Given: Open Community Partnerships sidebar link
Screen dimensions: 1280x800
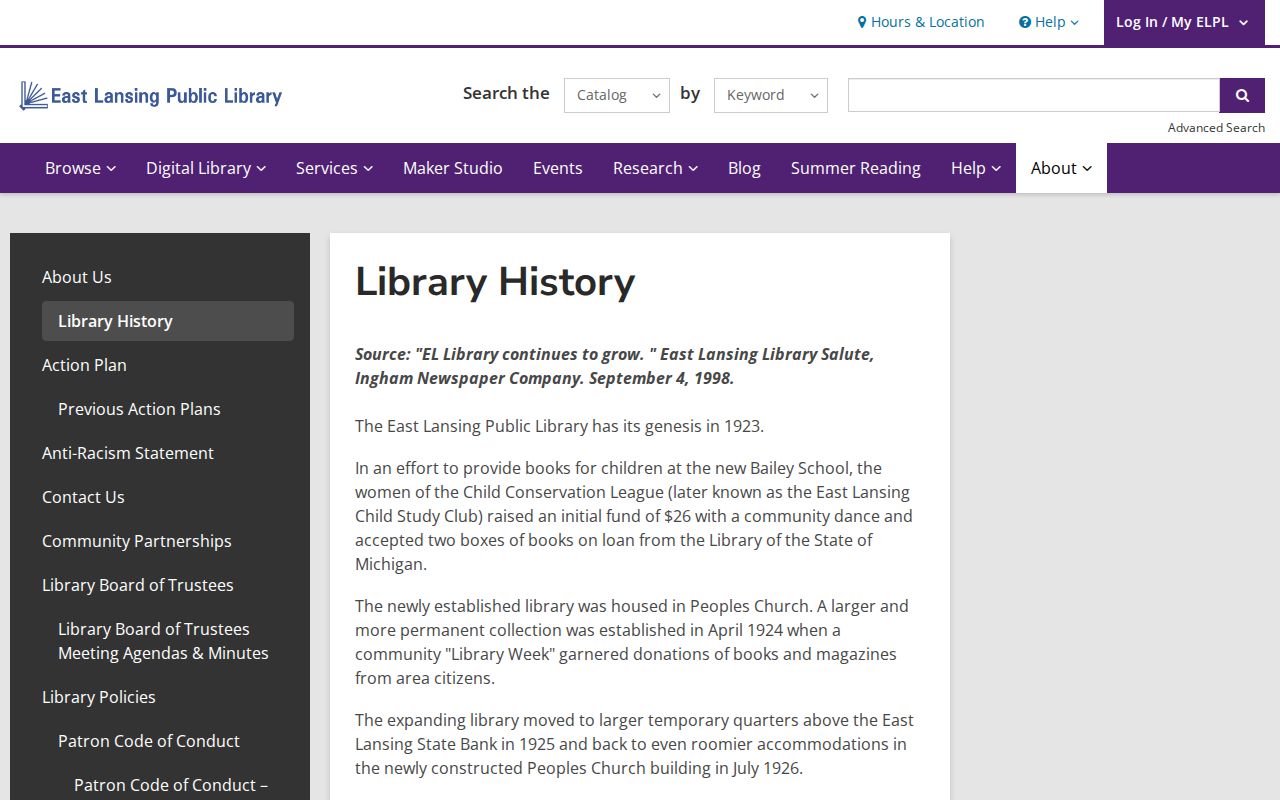Looking at the screenshot, I should click(137, 541).
